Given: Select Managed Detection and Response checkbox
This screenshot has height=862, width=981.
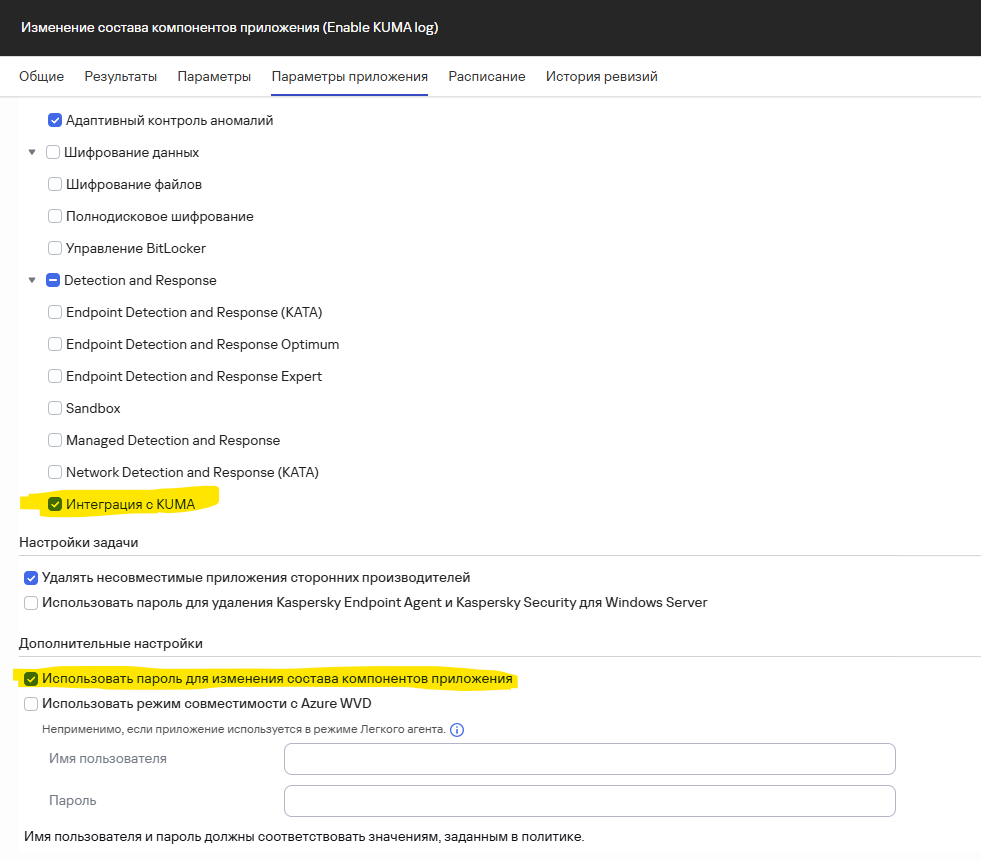Looking at the screenshot, I should 55,441.
